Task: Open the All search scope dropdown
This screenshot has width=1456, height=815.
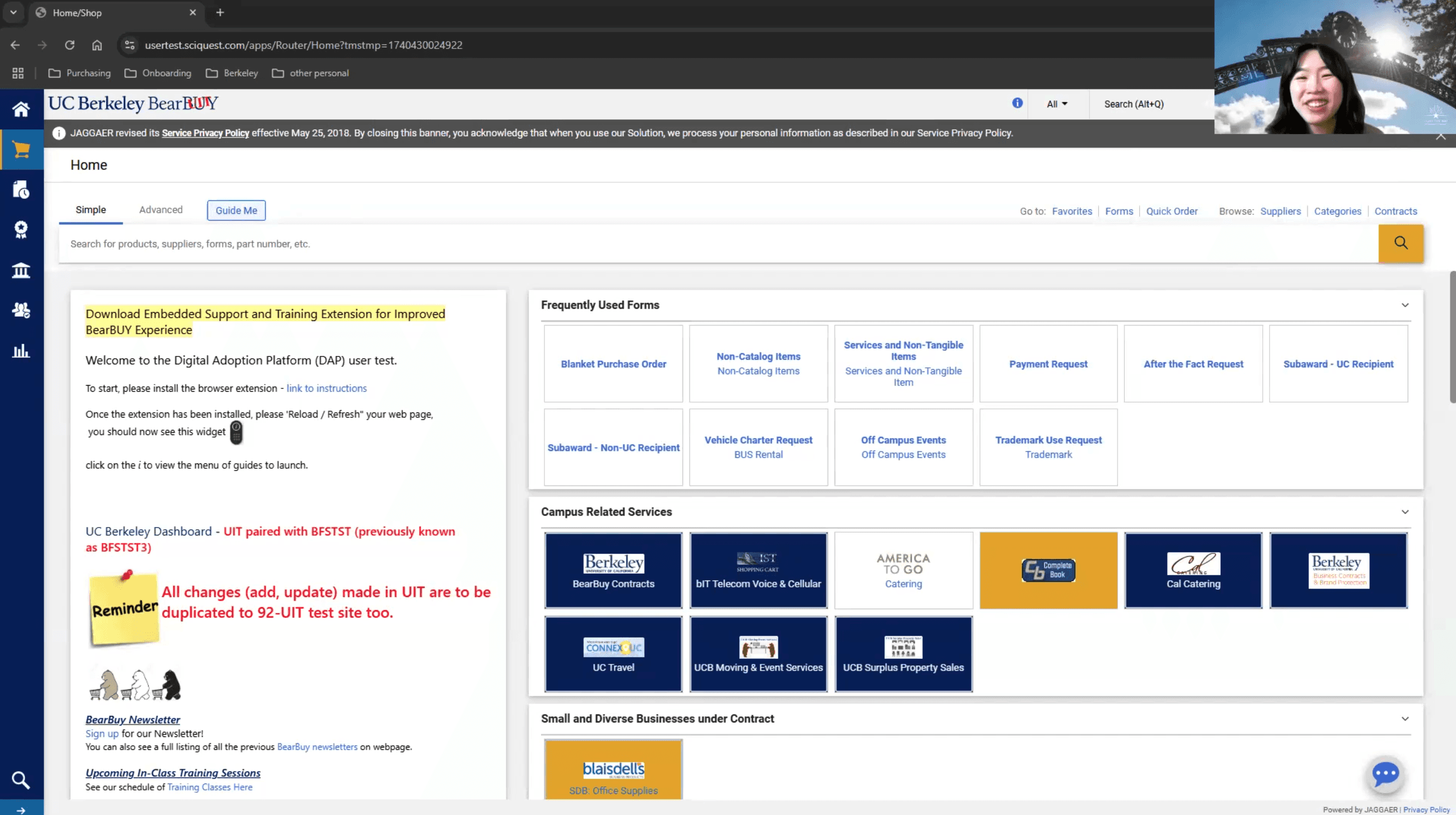Action: tap(1056, 104)
